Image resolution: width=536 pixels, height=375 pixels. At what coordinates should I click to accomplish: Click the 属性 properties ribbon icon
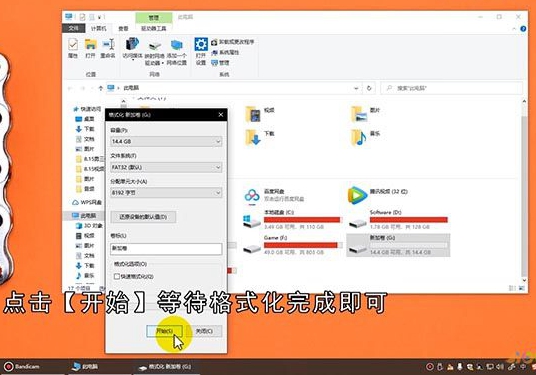[x=73, y=48]
